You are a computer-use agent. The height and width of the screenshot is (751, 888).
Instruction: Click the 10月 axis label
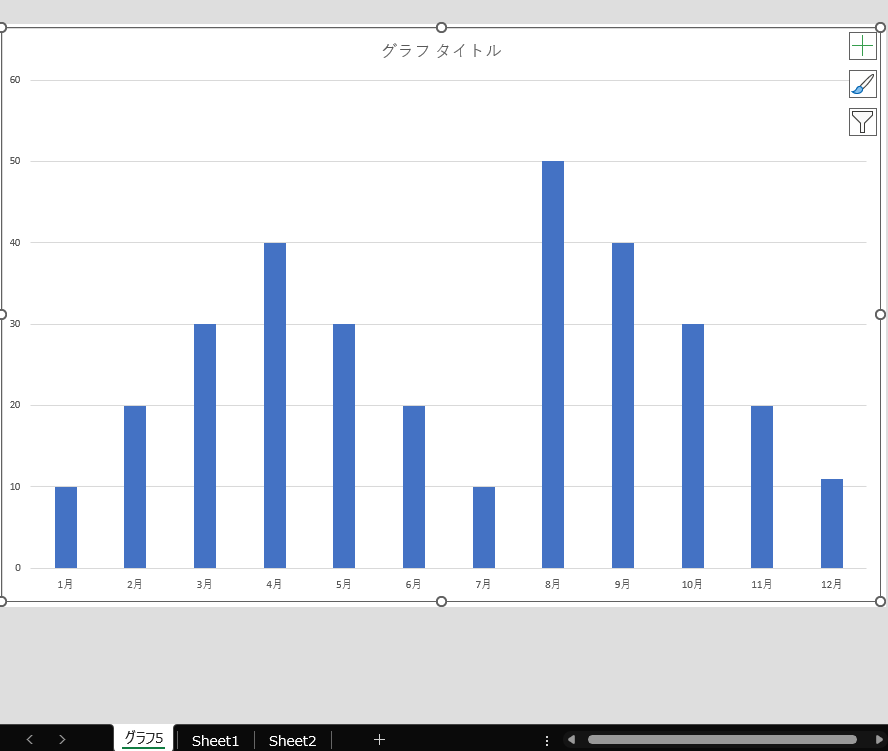[x=692, y=584]
